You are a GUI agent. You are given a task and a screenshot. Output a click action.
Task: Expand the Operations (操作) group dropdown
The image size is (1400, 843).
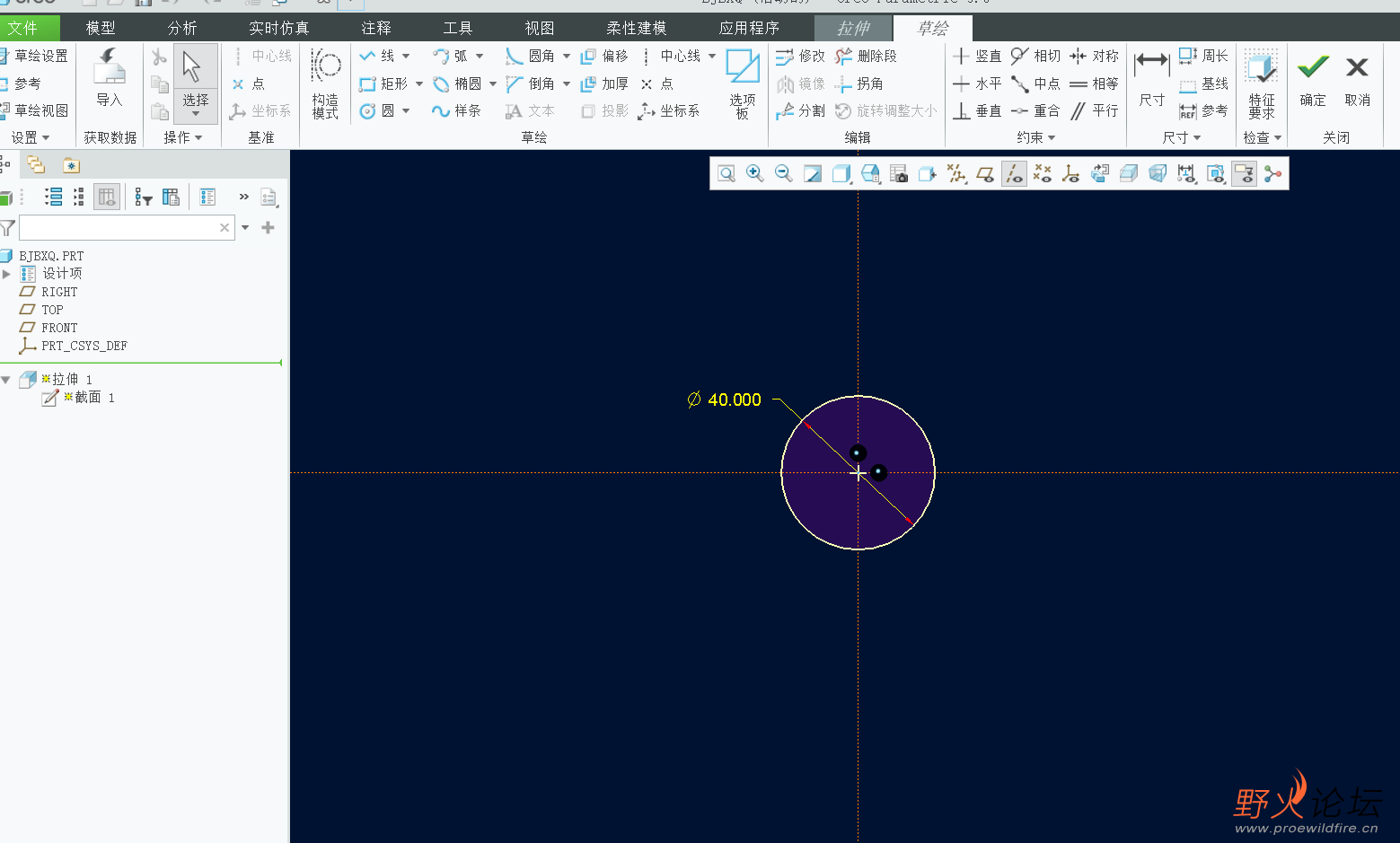[x=183, y=137]
